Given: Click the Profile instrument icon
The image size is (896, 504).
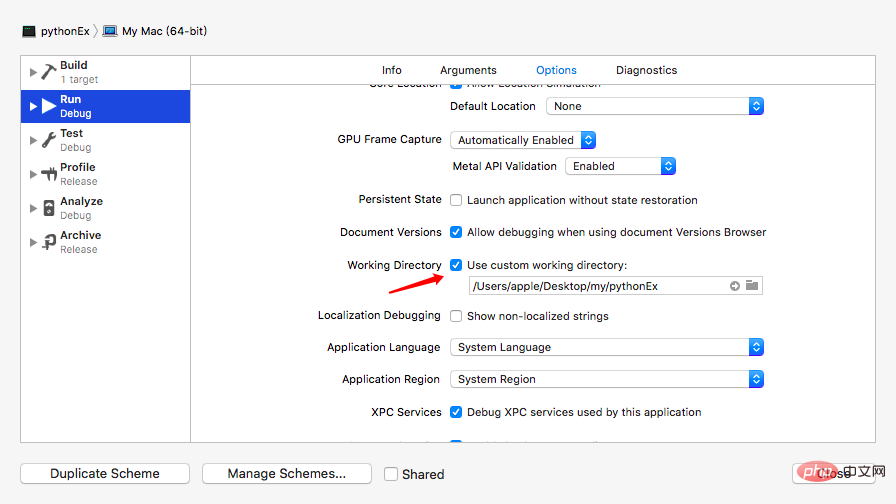Looking at the screenshot, I should point(49,174).
